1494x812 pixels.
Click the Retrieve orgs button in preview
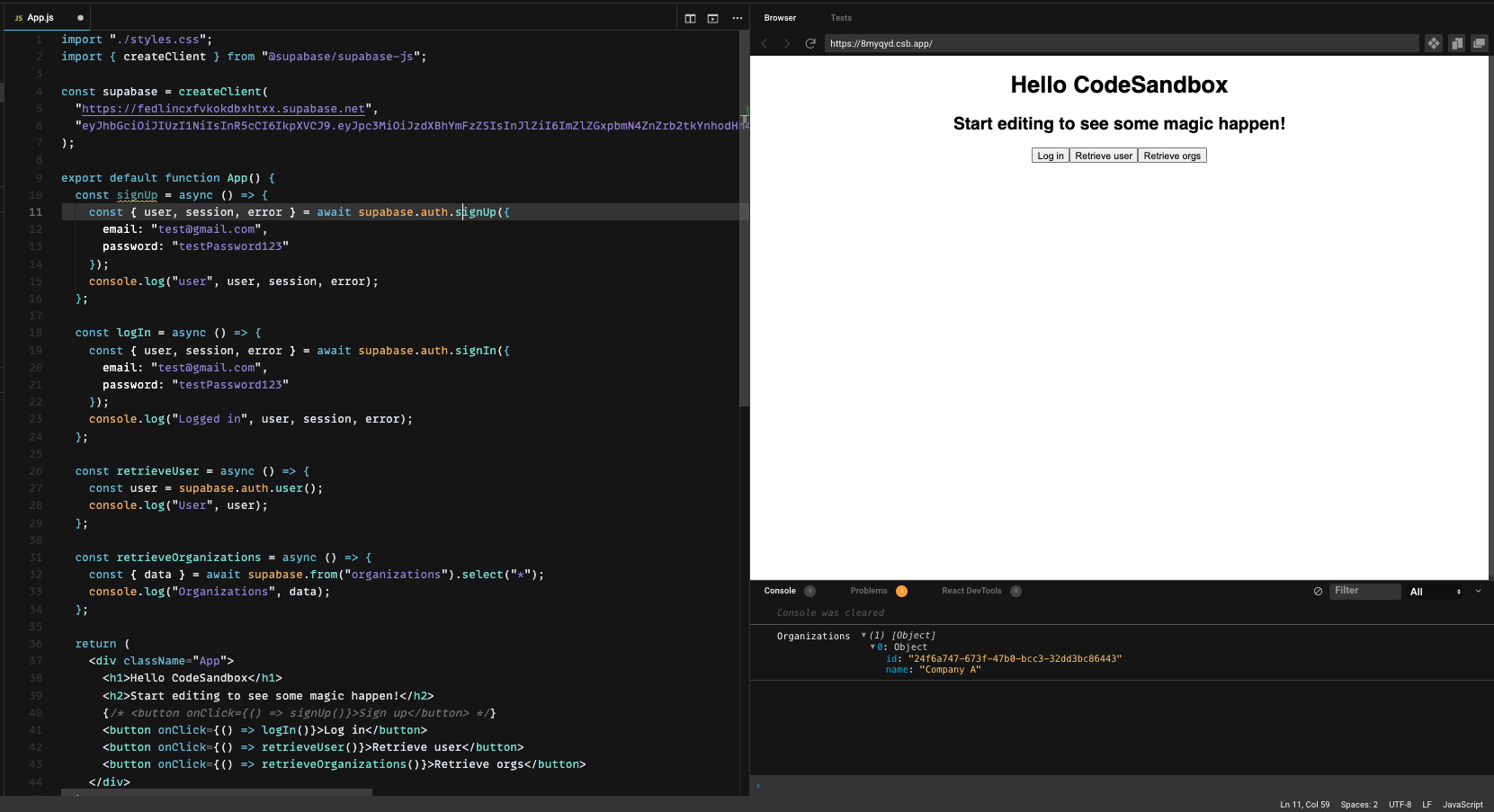(1172, 156)
